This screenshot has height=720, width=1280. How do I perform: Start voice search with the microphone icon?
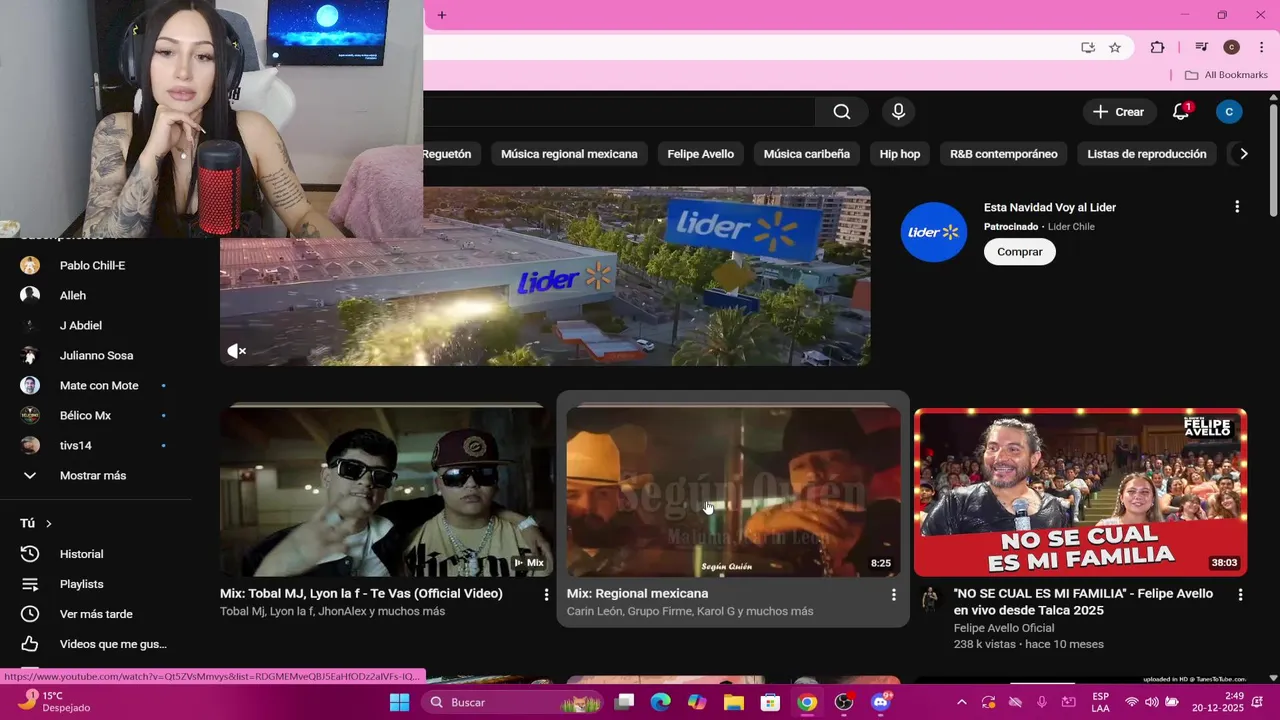(898, 112)
